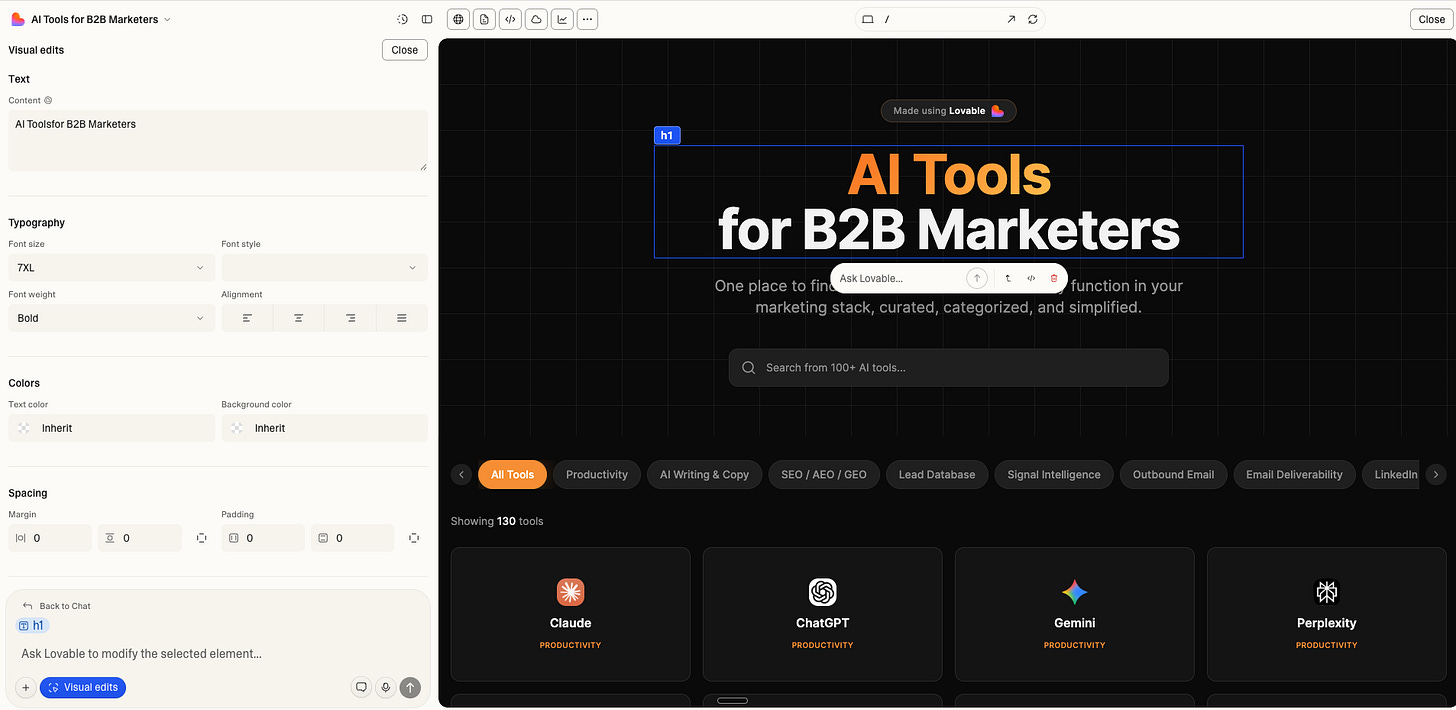The width and height of the screenshot is (1456, 710).
Task: Select the SEO / AEO / GEO tab
Action: pyautogui.click(x=824, y=475)
